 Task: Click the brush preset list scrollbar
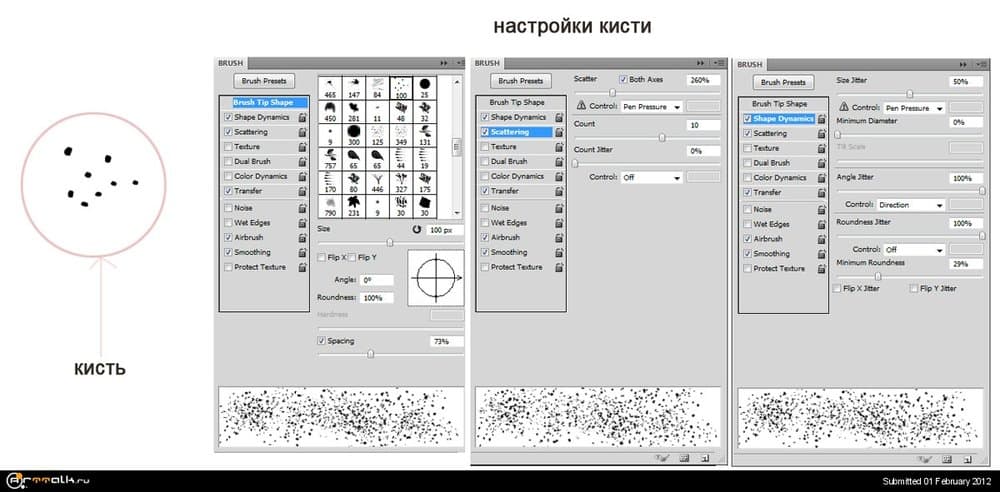(457, 147)
